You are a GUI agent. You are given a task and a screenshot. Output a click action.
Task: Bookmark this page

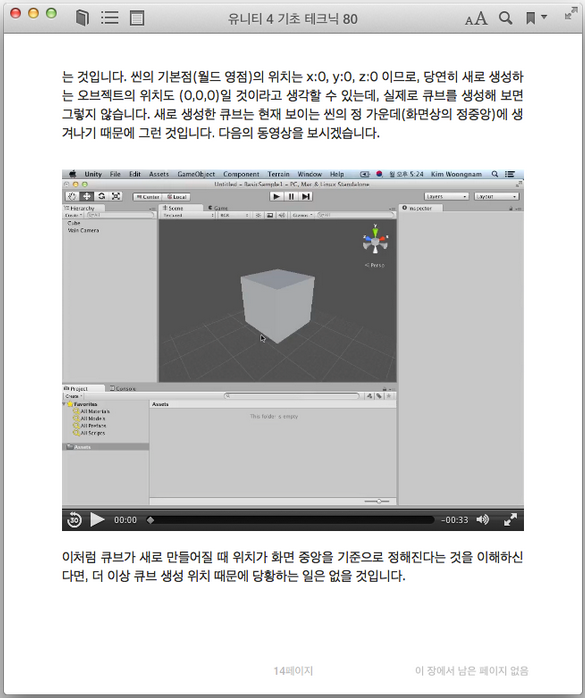click(530, 18)
